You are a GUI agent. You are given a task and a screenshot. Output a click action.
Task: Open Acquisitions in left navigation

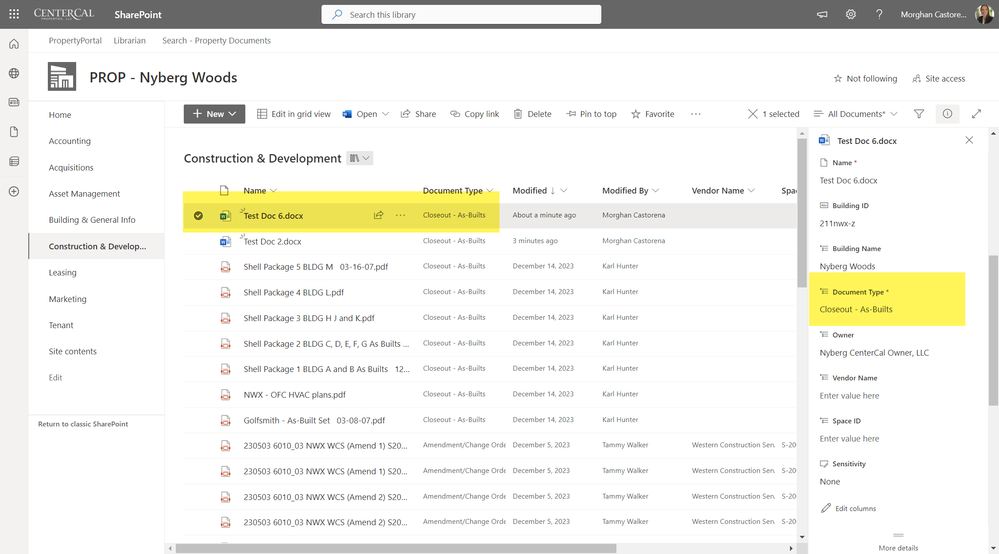coord(71,167)
